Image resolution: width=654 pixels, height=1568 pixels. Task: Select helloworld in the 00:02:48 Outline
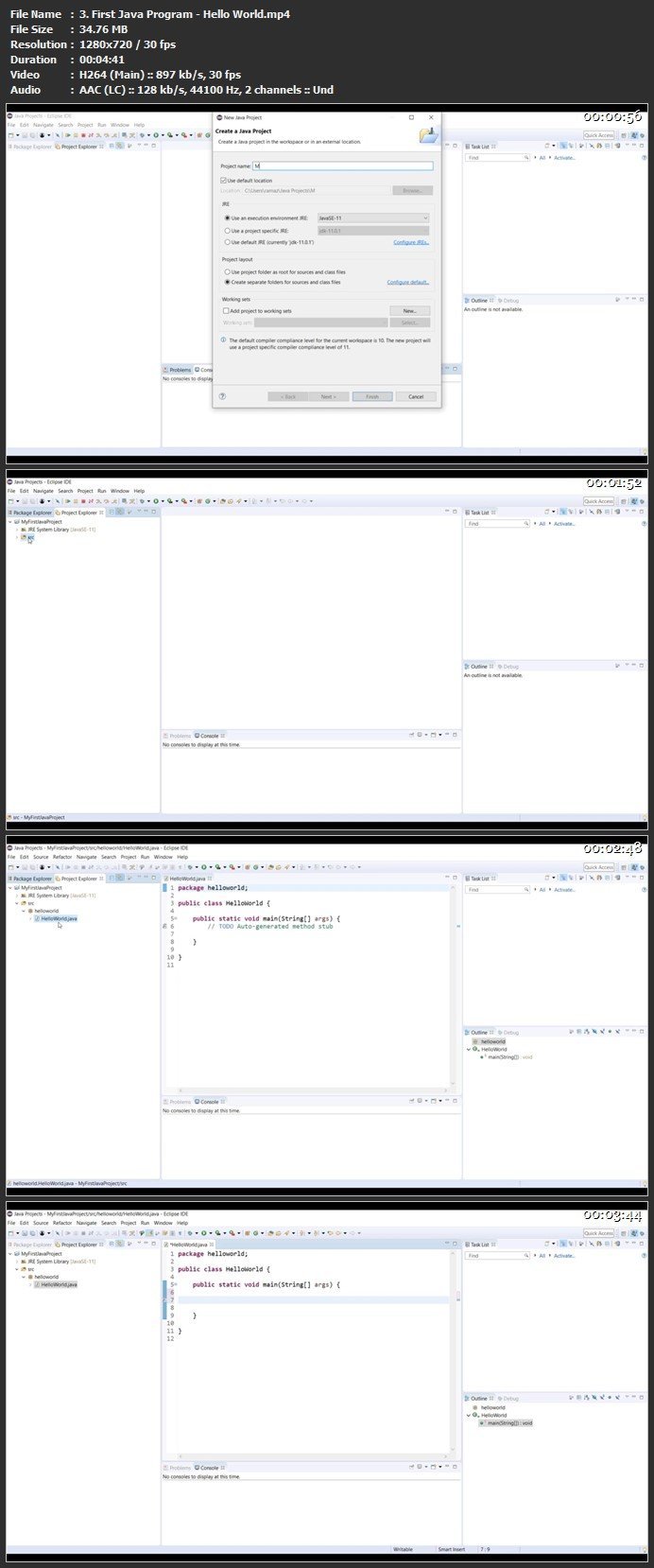(492, 1042)
